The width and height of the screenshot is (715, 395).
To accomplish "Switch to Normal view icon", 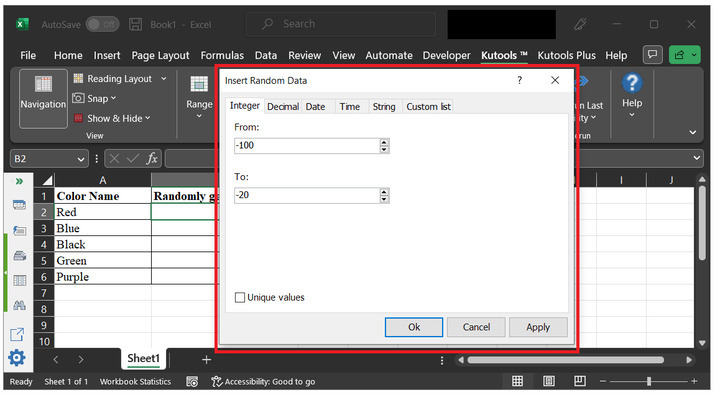I will point(518,381).
